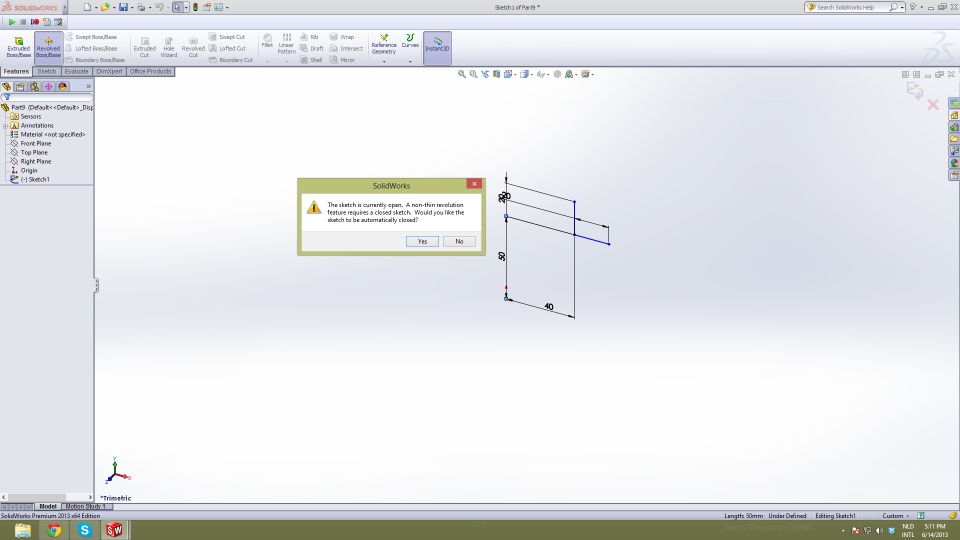Click the Revolved Cut tool

tap(193, 47)
